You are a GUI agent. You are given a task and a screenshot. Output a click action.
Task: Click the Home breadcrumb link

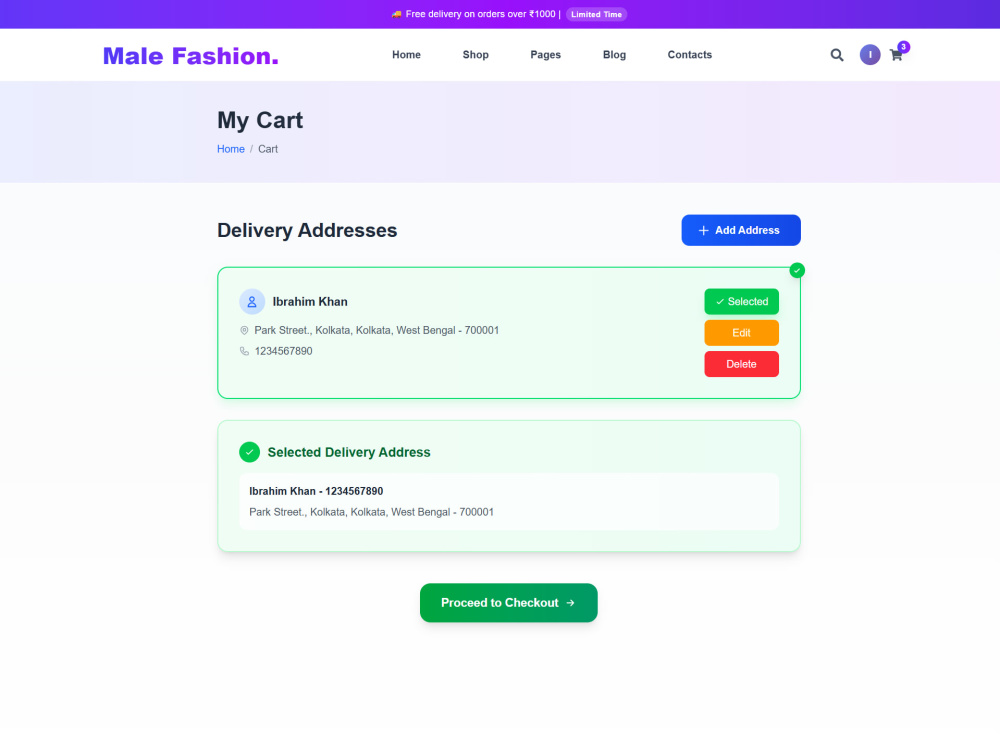click(x=231, y=149)
